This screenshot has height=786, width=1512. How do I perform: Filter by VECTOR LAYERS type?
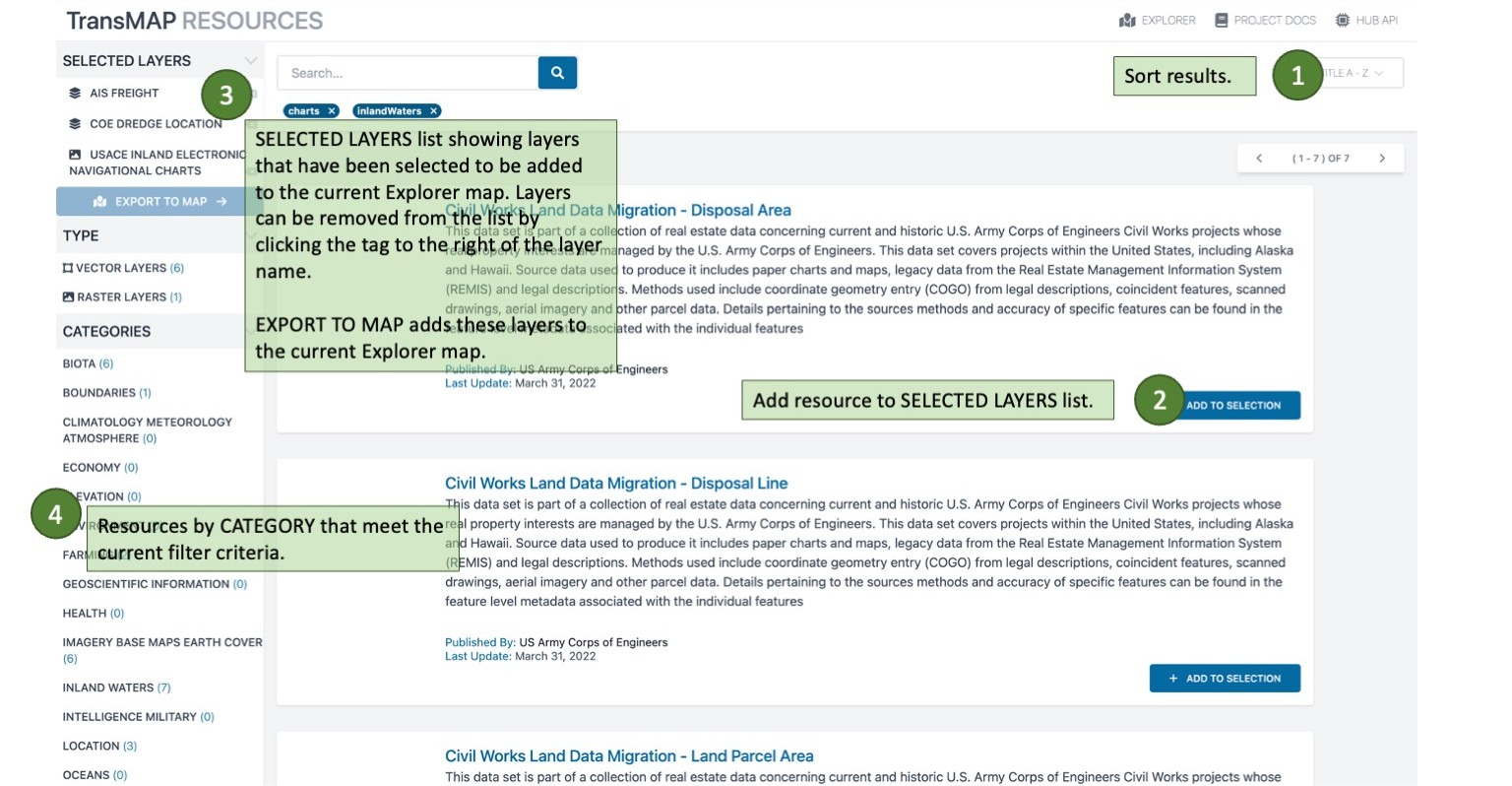point(123,268)
